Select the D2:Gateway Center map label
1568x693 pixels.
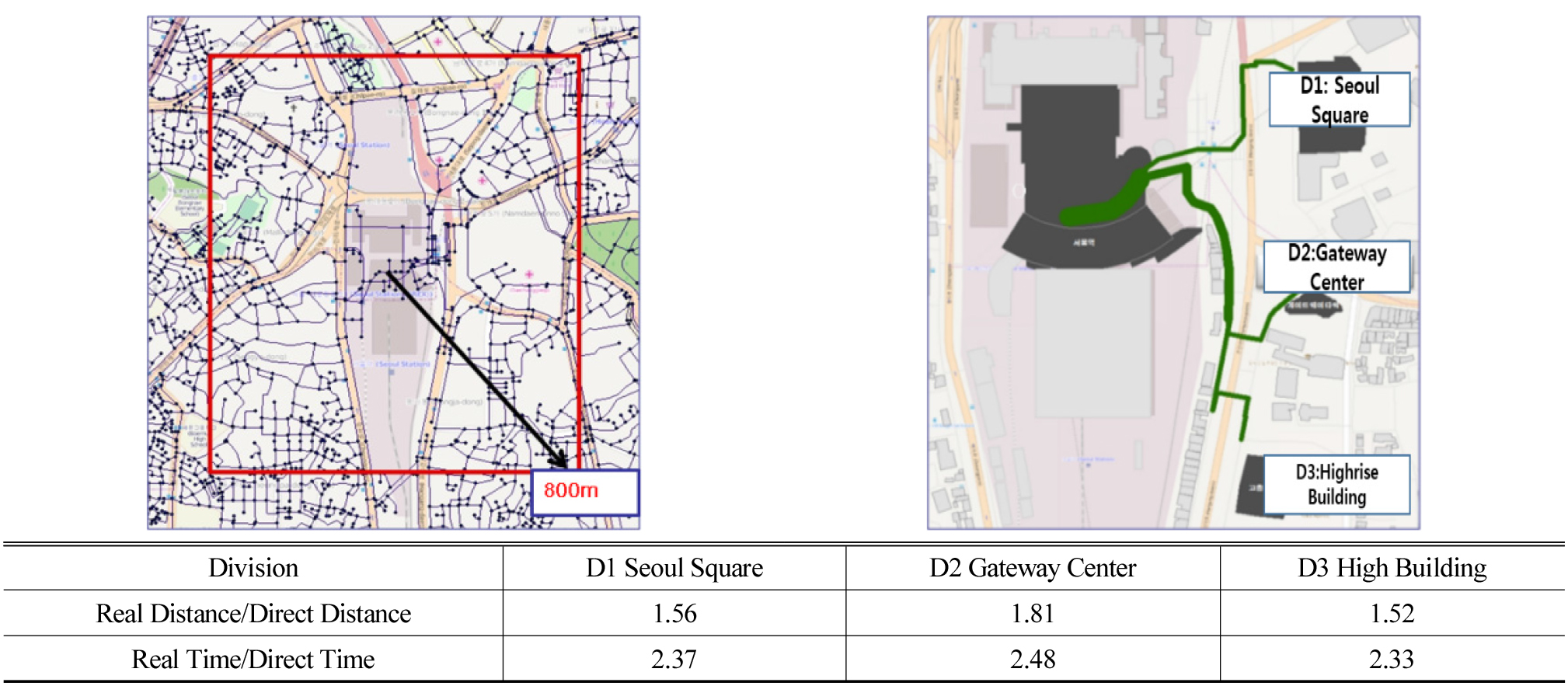click(1337, 266)
